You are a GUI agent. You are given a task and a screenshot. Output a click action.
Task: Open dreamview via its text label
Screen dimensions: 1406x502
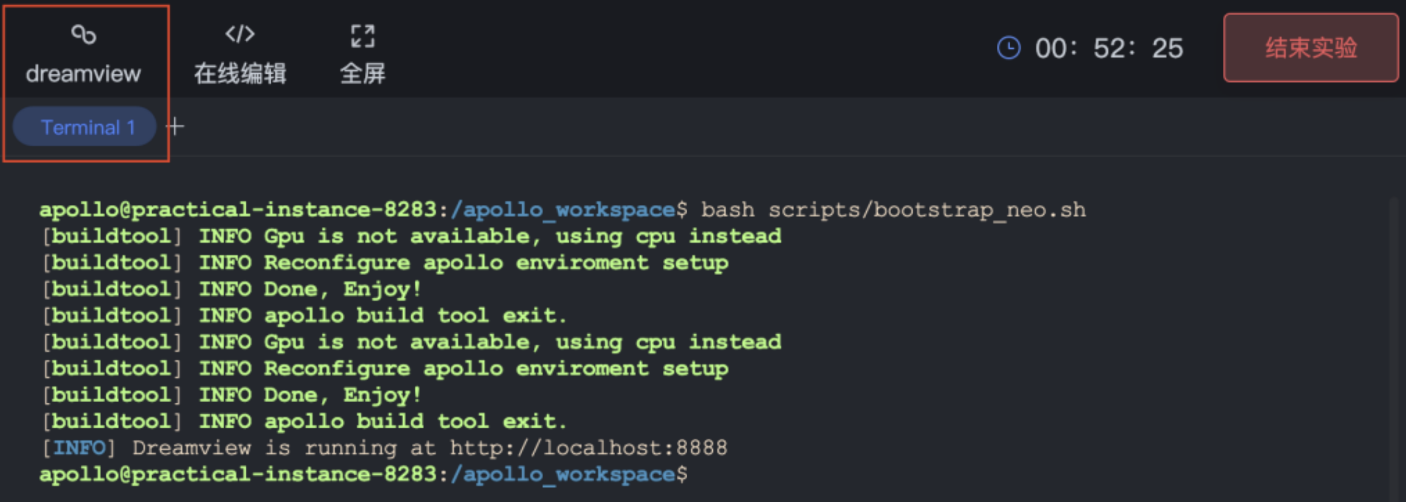[84, 73]
